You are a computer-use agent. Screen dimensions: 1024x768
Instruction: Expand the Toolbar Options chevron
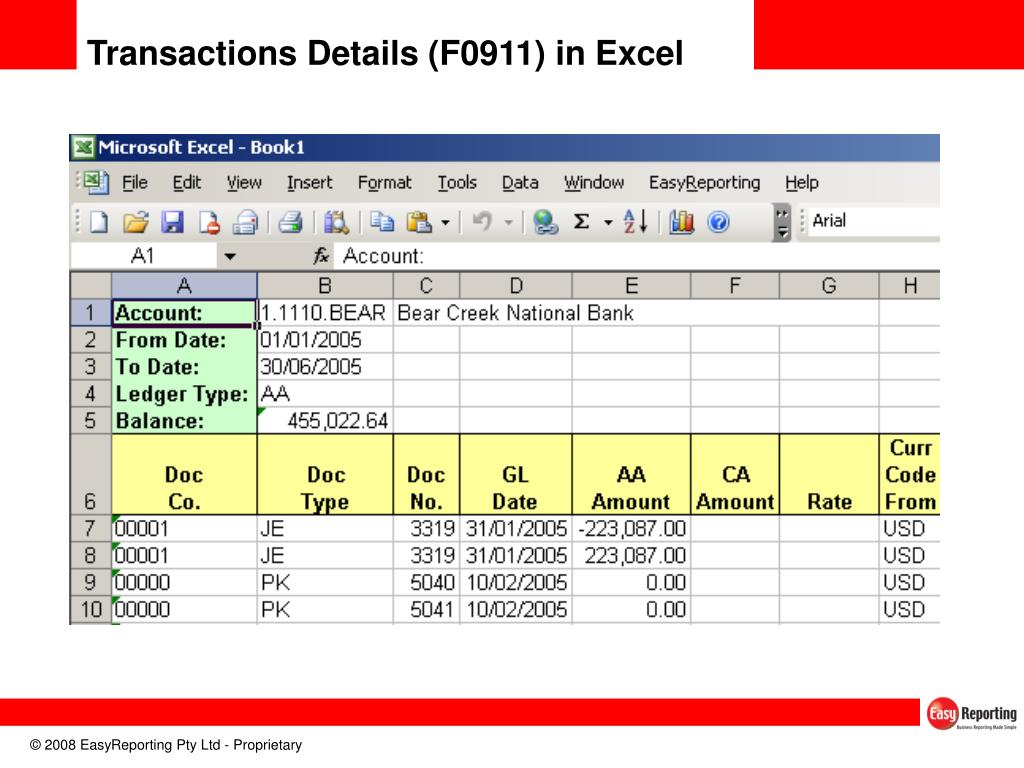(x=782, y=223)
